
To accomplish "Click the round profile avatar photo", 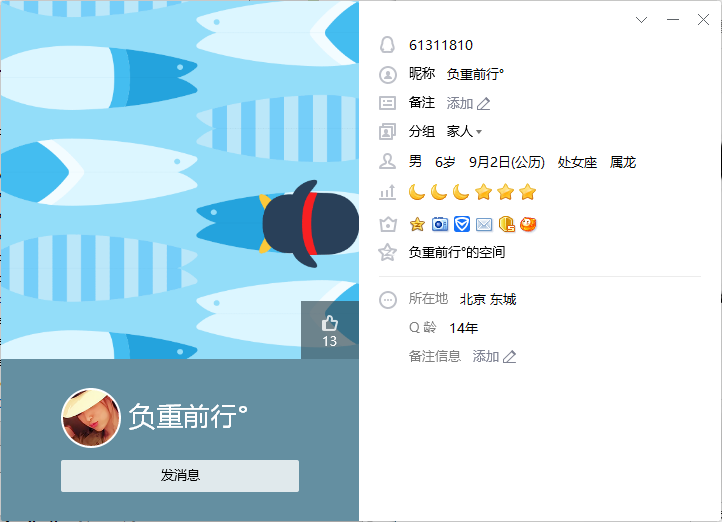I will click(91, 418).
